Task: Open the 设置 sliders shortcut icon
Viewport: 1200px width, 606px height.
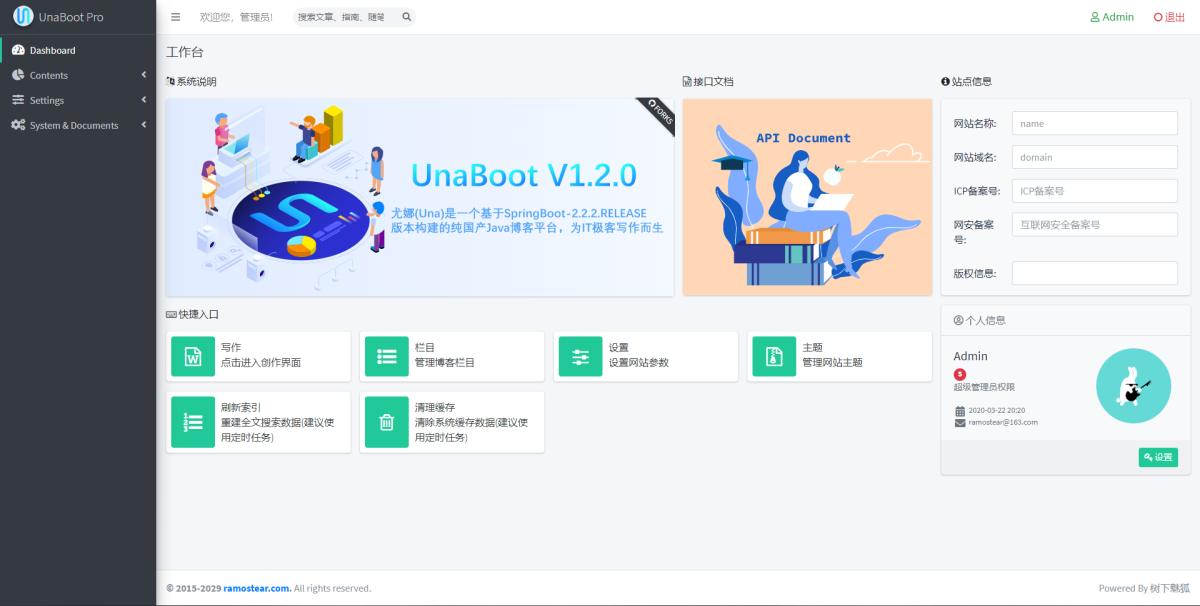Action: coord(581,356)
